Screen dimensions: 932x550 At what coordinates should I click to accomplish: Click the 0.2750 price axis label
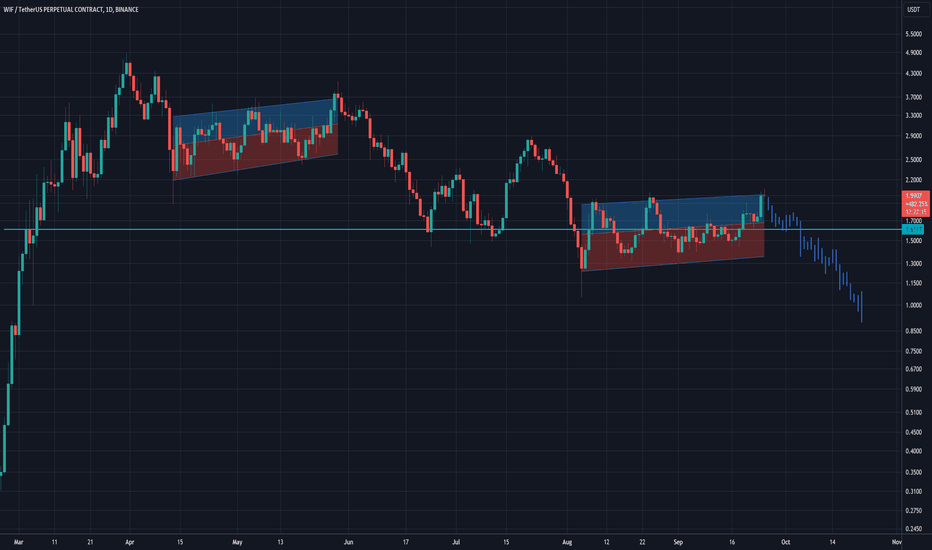coord(913,511)
